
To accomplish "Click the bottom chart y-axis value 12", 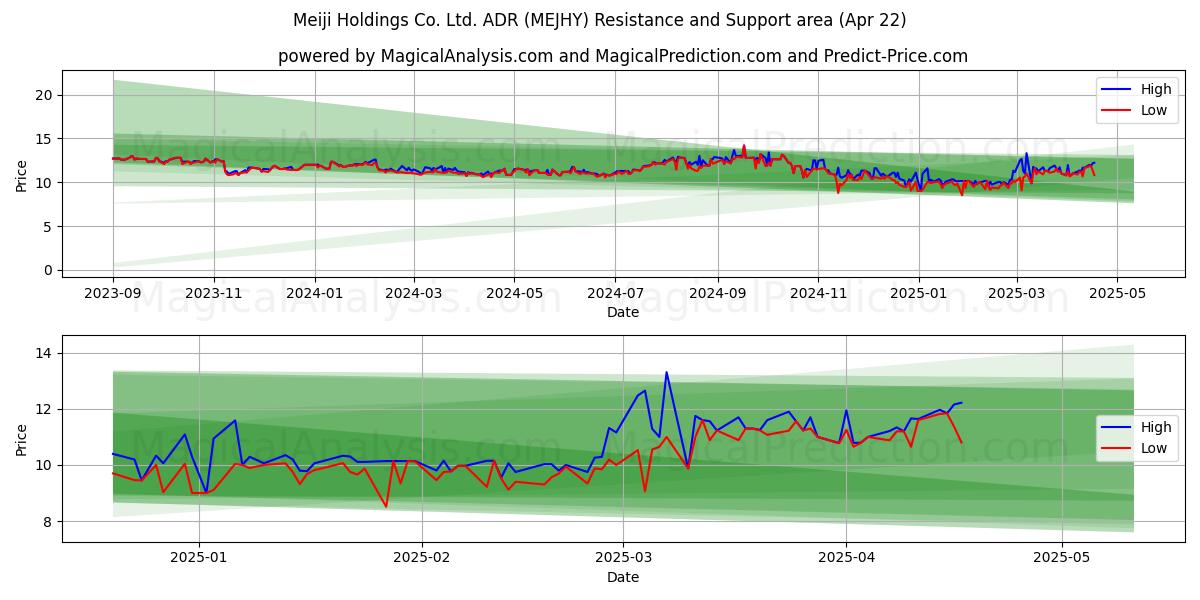I will click(x=46, y=409).
